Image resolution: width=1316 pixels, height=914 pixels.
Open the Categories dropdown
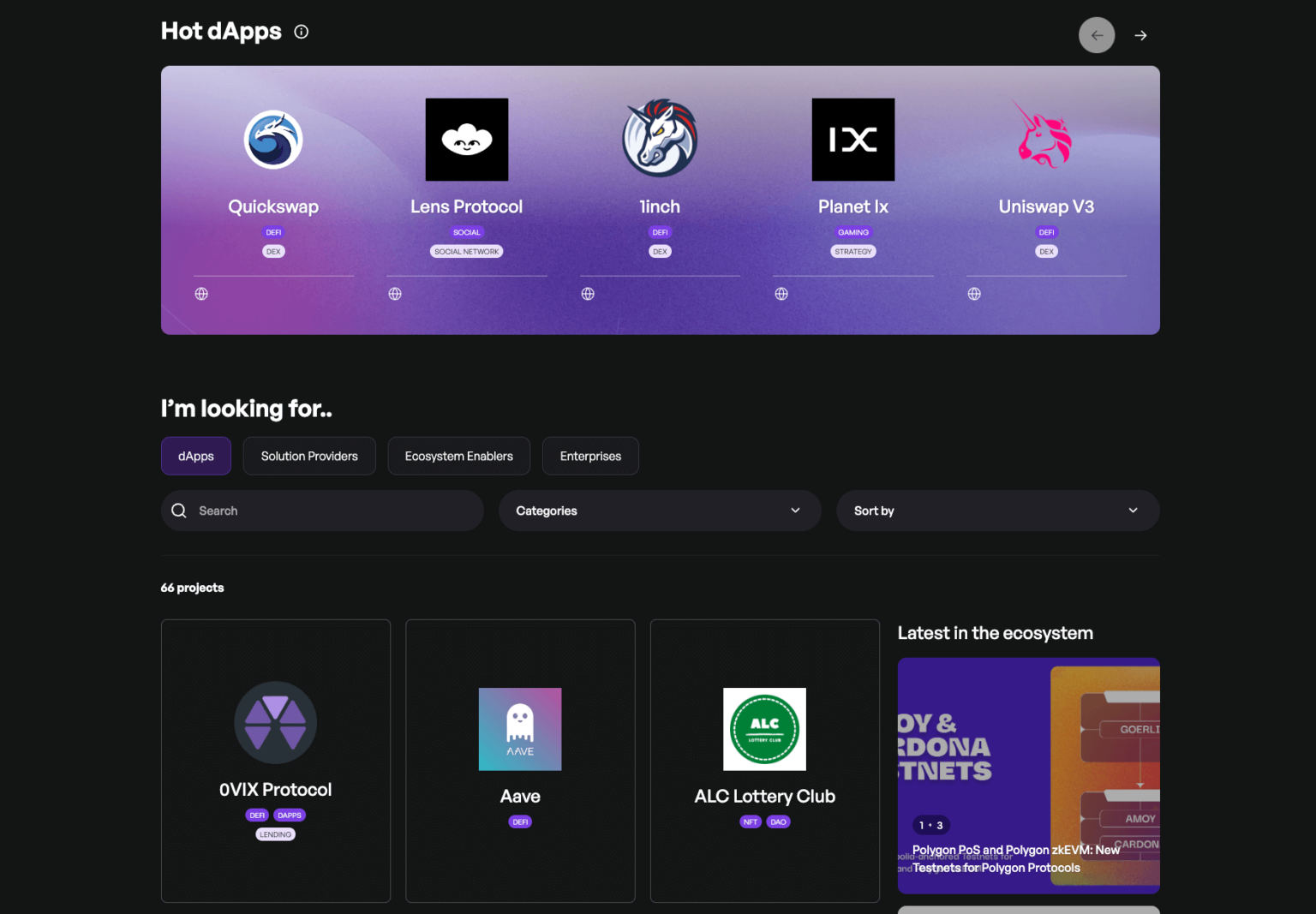pyautogui.click(x=659, y=511)
